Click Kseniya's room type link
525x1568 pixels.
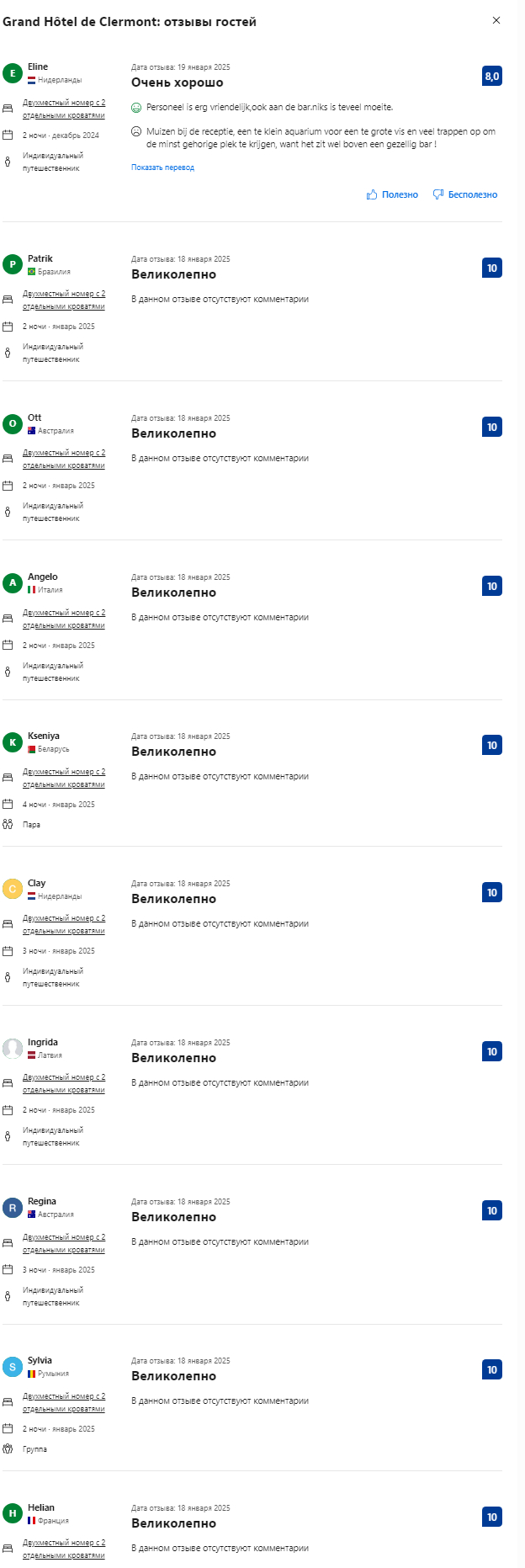64,778
